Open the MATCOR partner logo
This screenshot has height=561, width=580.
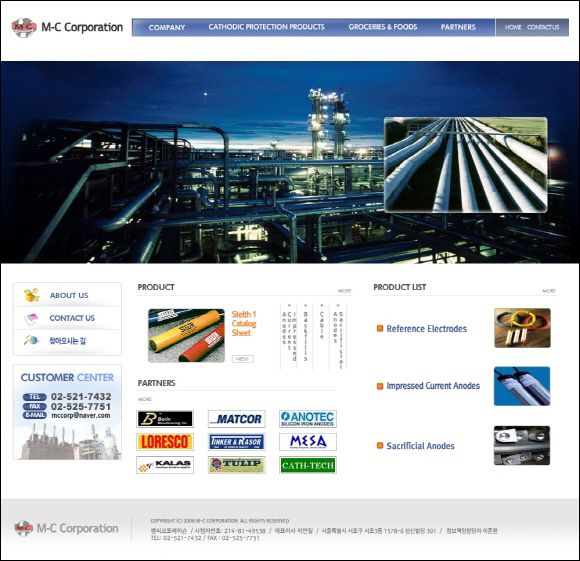pos(236,419)
